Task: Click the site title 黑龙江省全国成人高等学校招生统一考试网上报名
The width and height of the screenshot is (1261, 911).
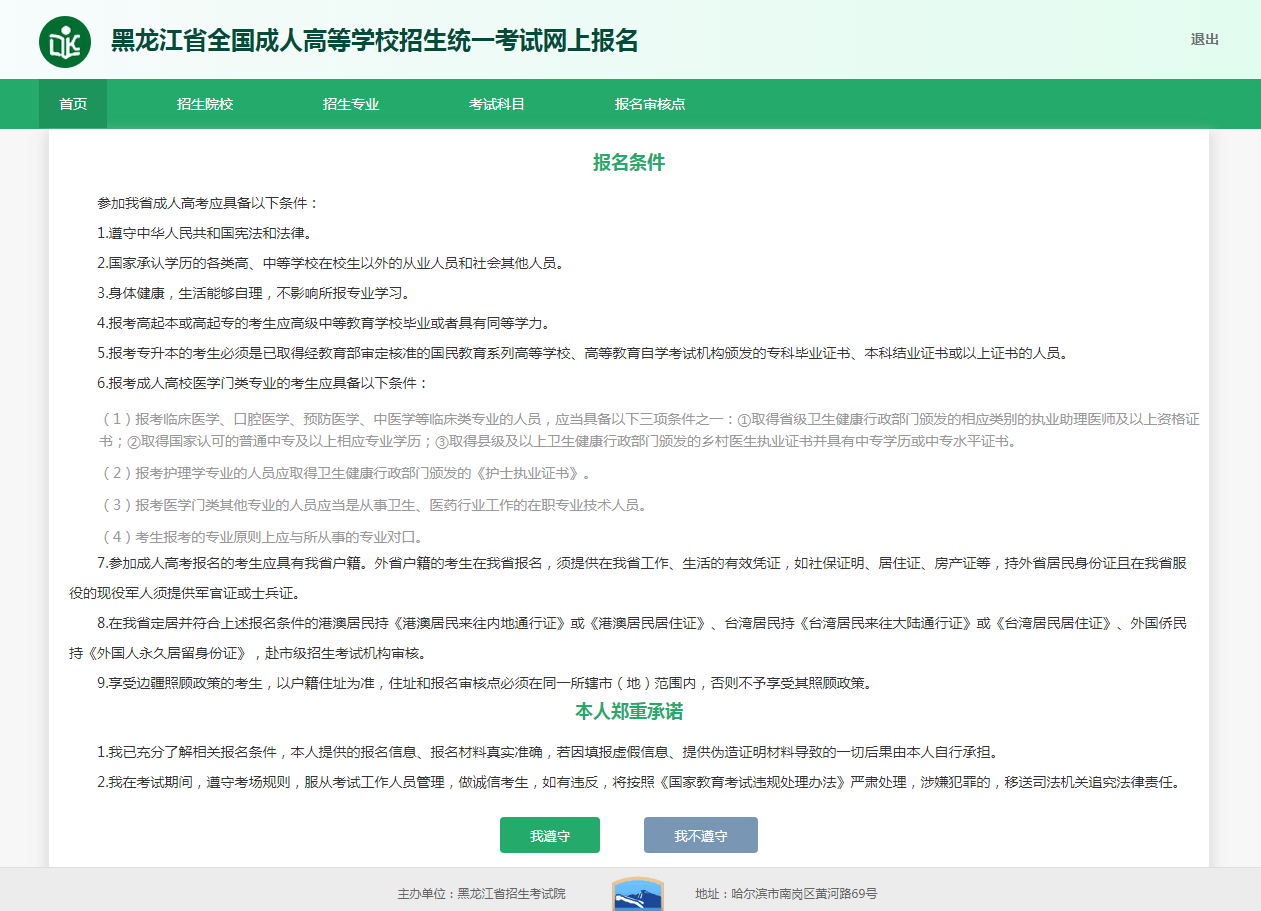Action: click(x=374, y=41)
